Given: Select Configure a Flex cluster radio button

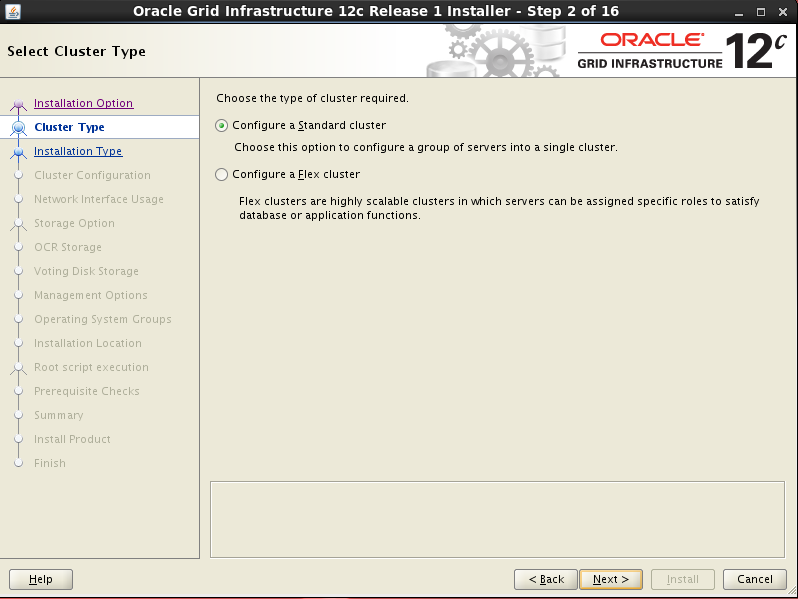Looking at the screenshot, I should coord(221,175).
